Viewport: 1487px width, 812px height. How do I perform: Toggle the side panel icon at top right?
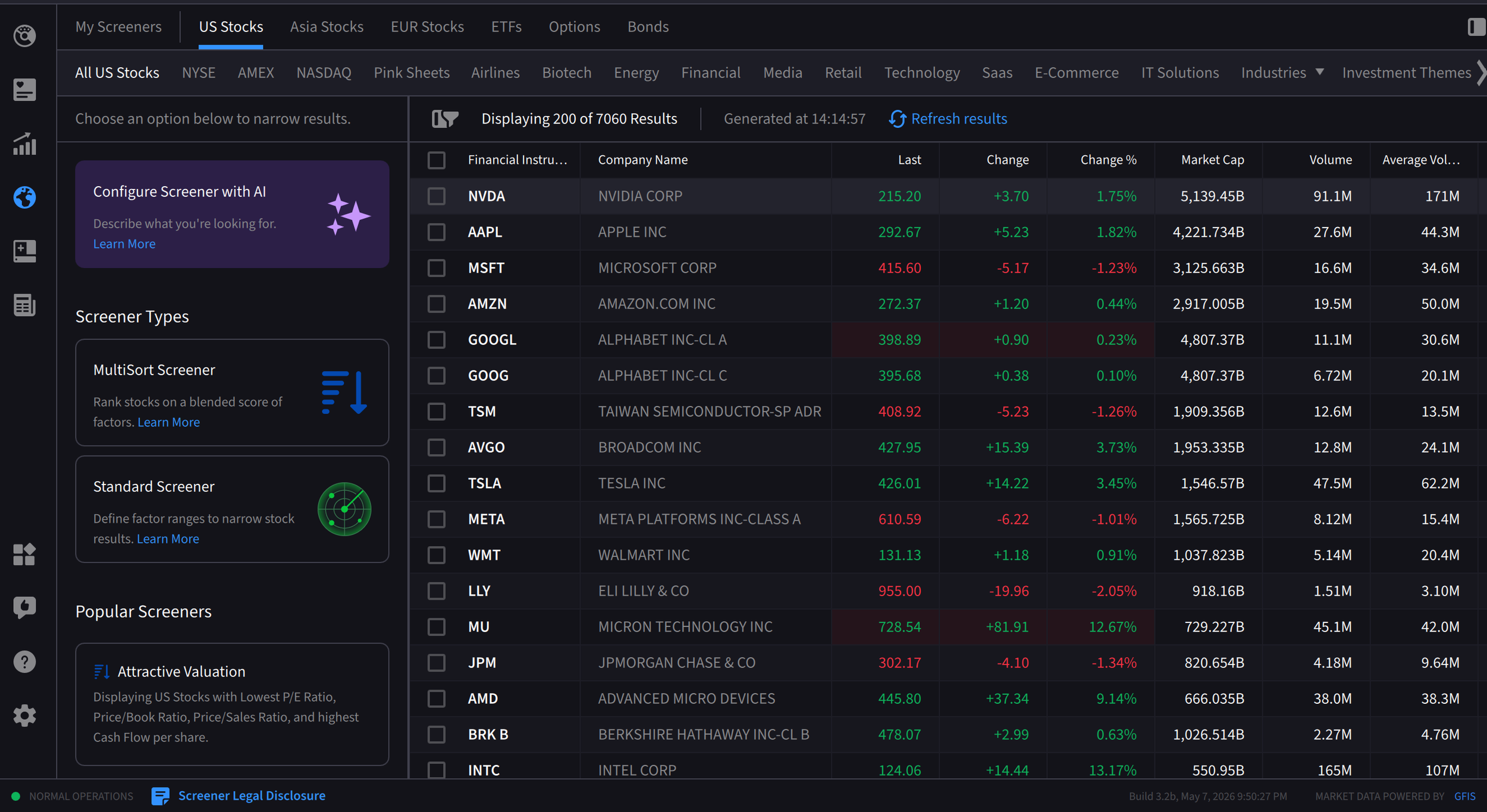point(1476,27)
